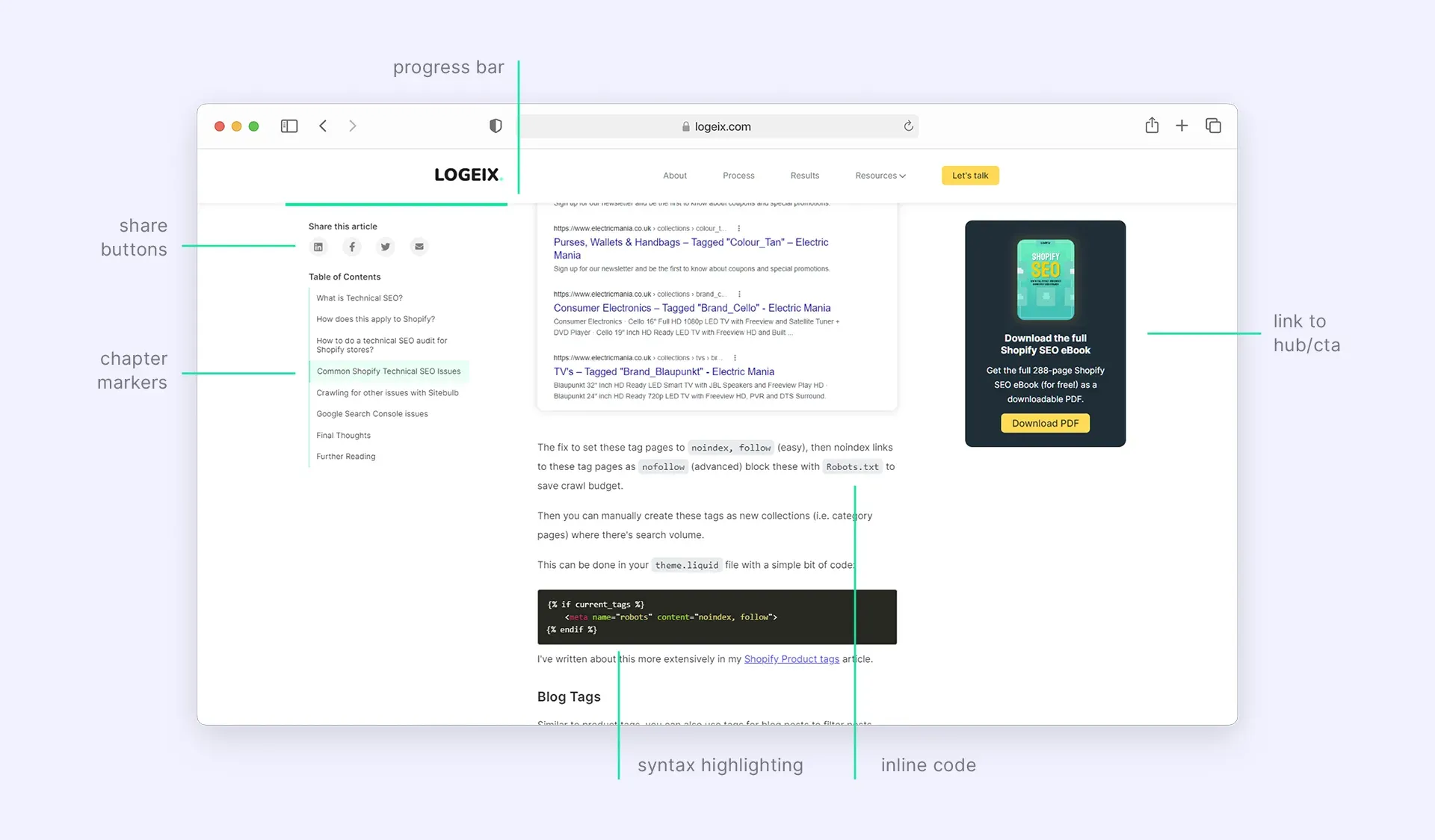Click the browser back navigation arrow
Viewport: 1435px width, 840px height.
point(322,125)
